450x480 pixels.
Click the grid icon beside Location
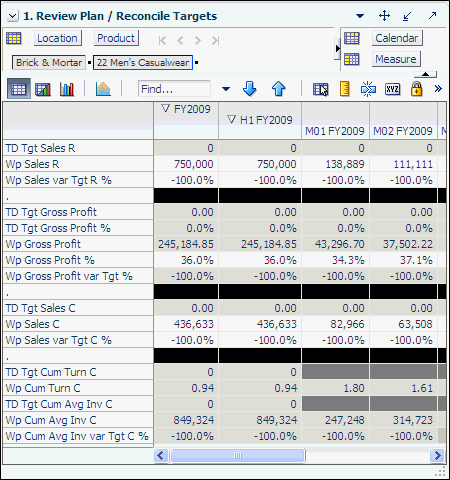[x=14, y=38]
